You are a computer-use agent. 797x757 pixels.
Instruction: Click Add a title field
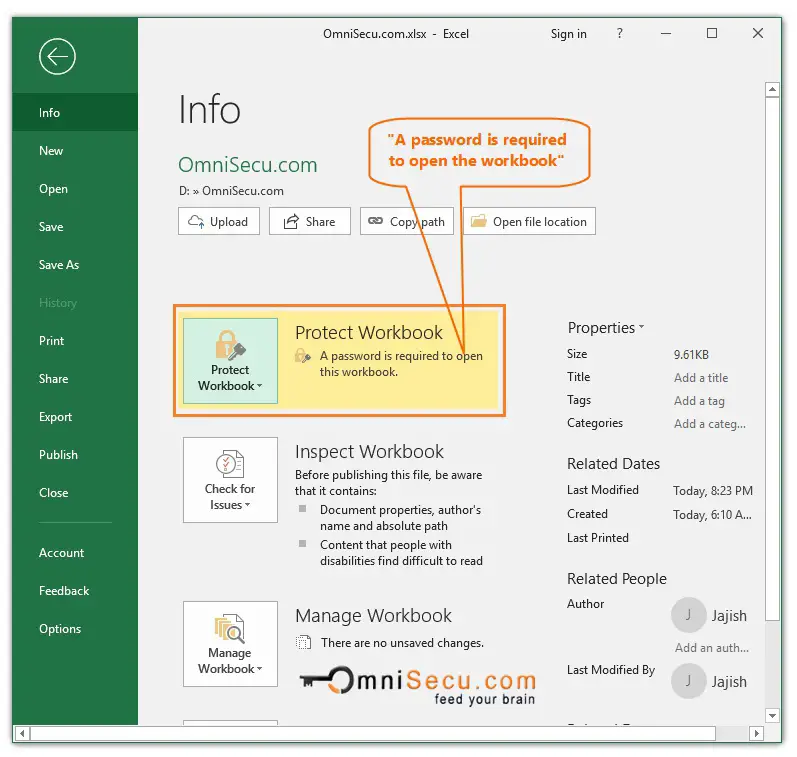tap(701, 378)
